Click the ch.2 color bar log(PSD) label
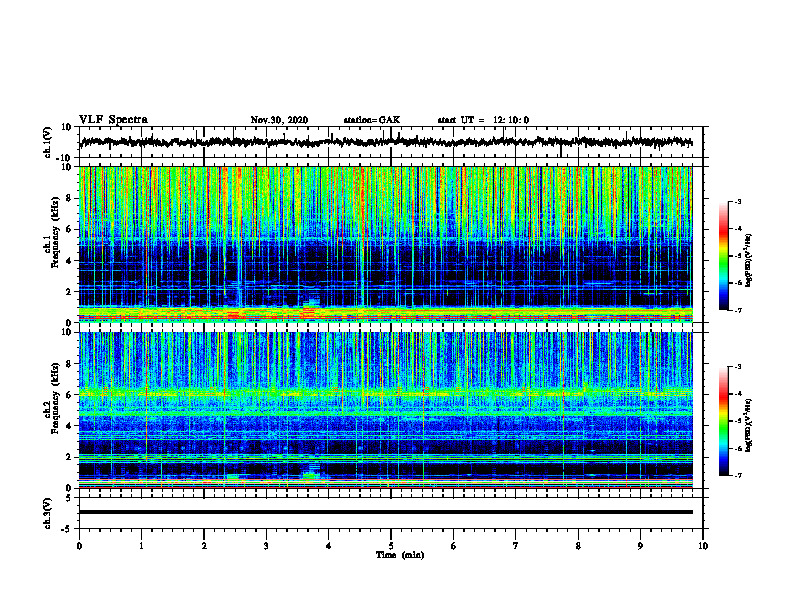The height and width of the screenshot is (612, 792). click(748, 426)
